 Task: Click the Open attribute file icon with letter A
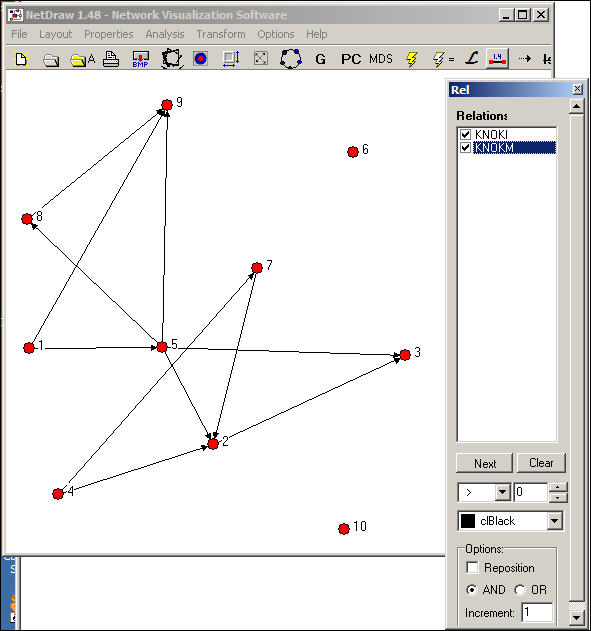click(x=82, y=60)
